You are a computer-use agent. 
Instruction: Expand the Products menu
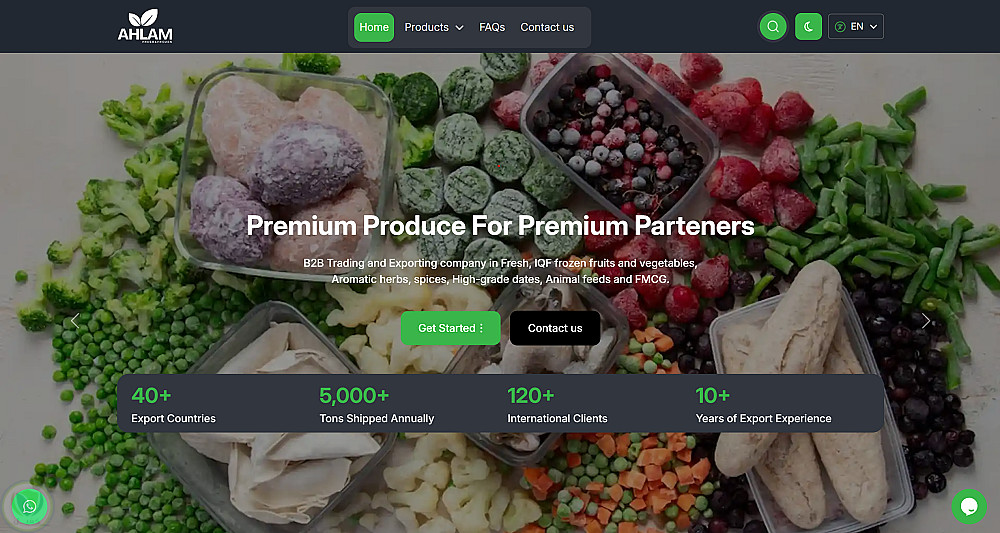click(433, 27)
